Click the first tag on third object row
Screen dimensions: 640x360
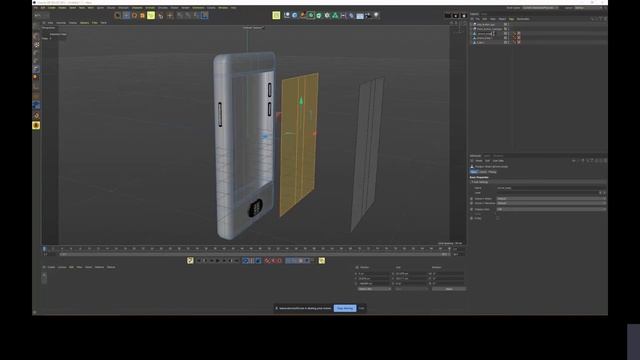[515, 33]
